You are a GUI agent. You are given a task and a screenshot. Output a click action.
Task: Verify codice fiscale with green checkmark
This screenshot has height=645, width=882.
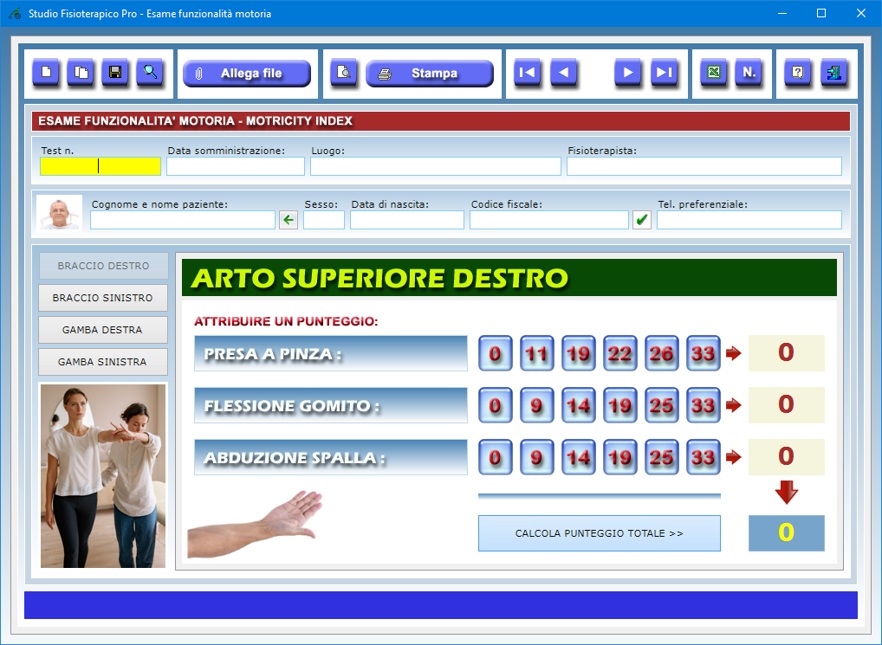(x=642, y=220)
